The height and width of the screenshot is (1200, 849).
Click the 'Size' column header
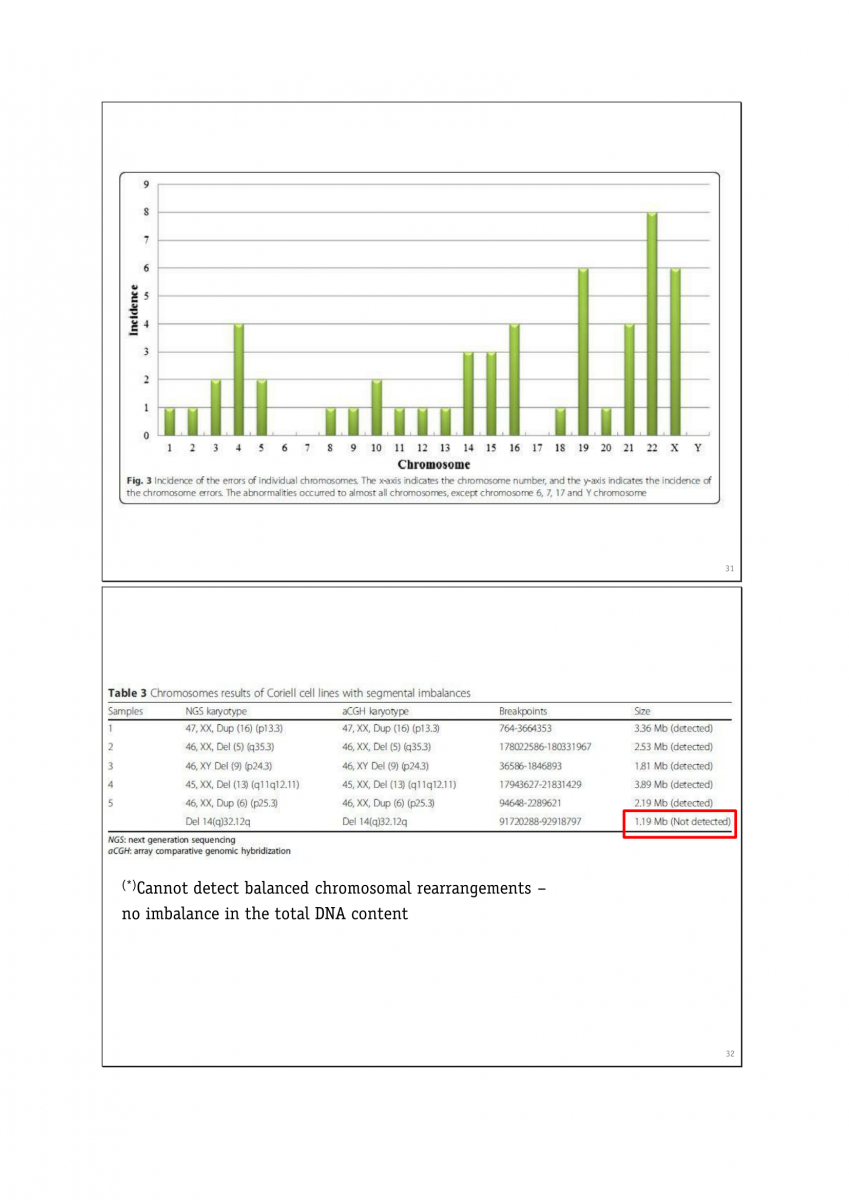[642, 711]
